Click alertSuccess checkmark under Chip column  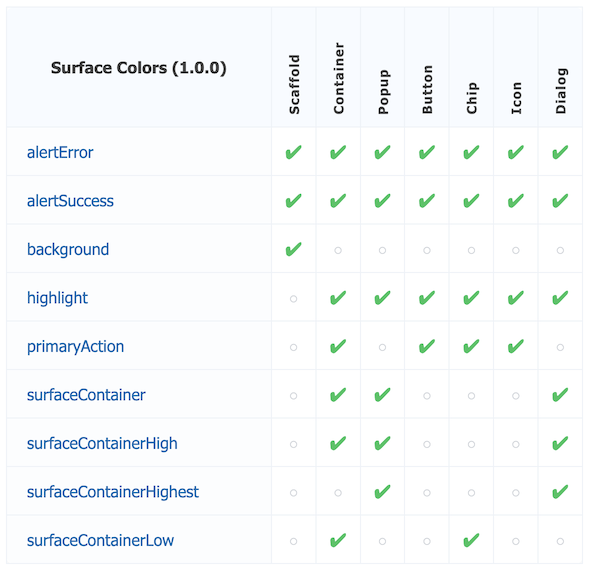(471, 201)
